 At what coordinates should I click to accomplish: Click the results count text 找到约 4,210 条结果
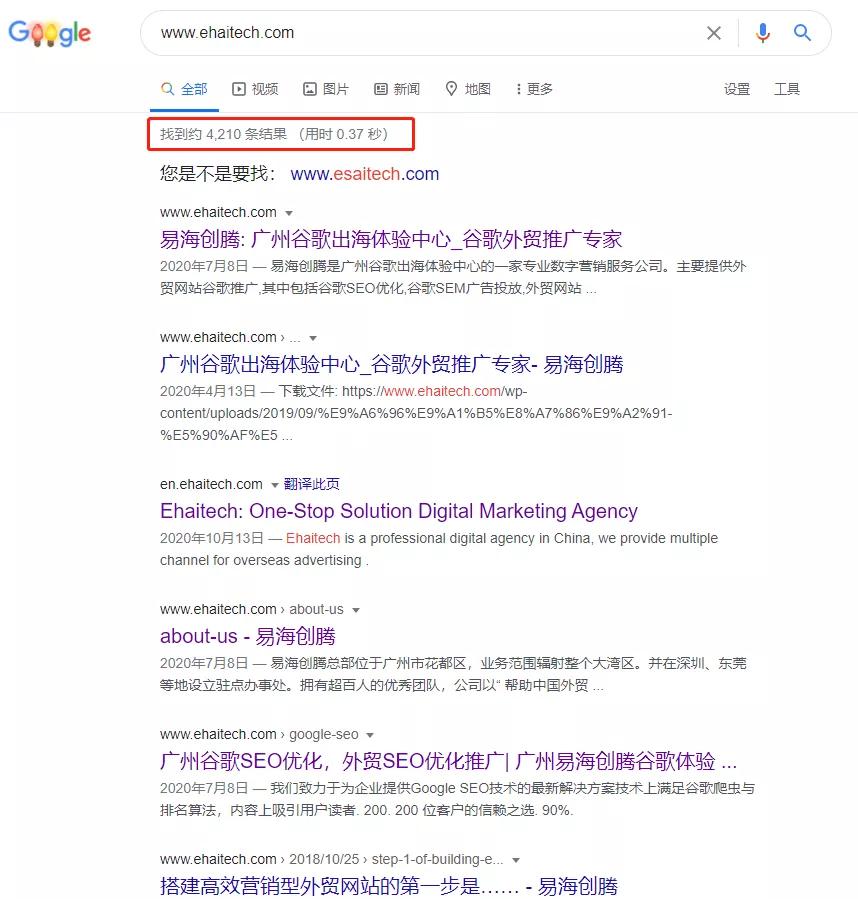click(x=223, y=134)
